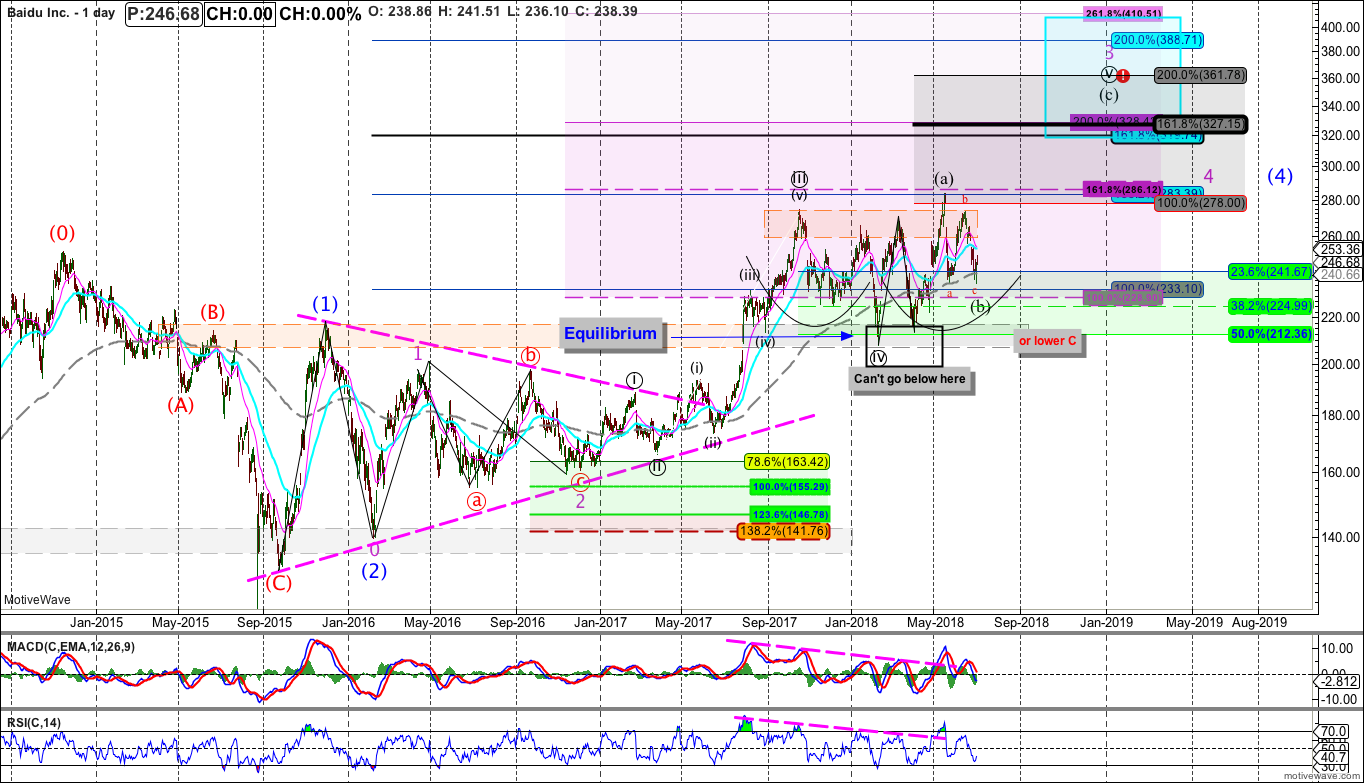Select the black (c) wave label
The width and height of the screenshot is (1364, 783).
point(1108,96)
